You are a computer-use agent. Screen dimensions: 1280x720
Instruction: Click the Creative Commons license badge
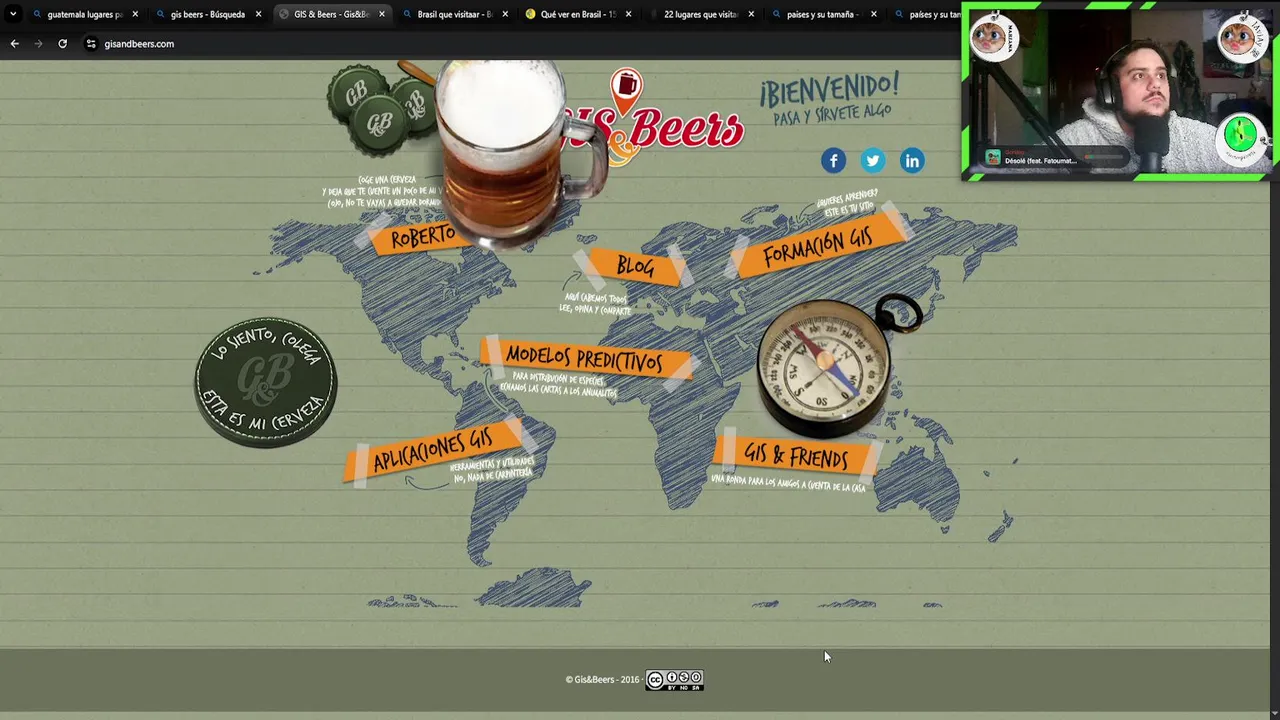click(x=674, y=680)
